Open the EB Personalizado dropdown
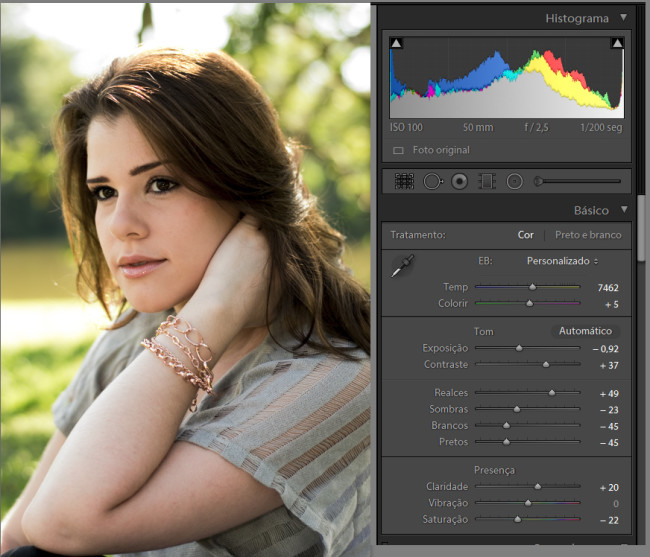650x557 pixels. (x=562, y=261)
